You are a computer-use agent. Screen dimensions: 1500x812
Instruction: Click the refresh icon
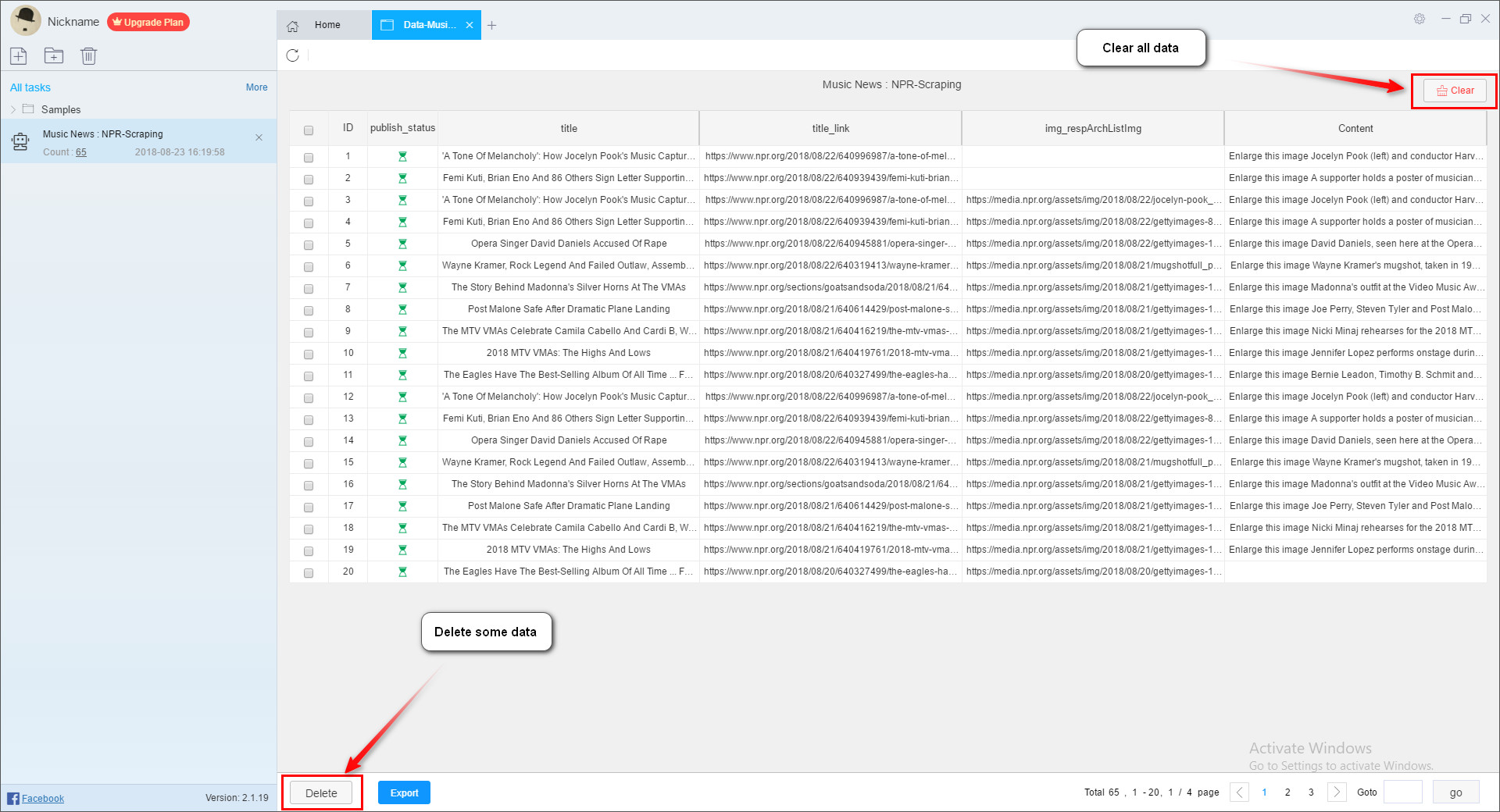[x=293, y=55]
